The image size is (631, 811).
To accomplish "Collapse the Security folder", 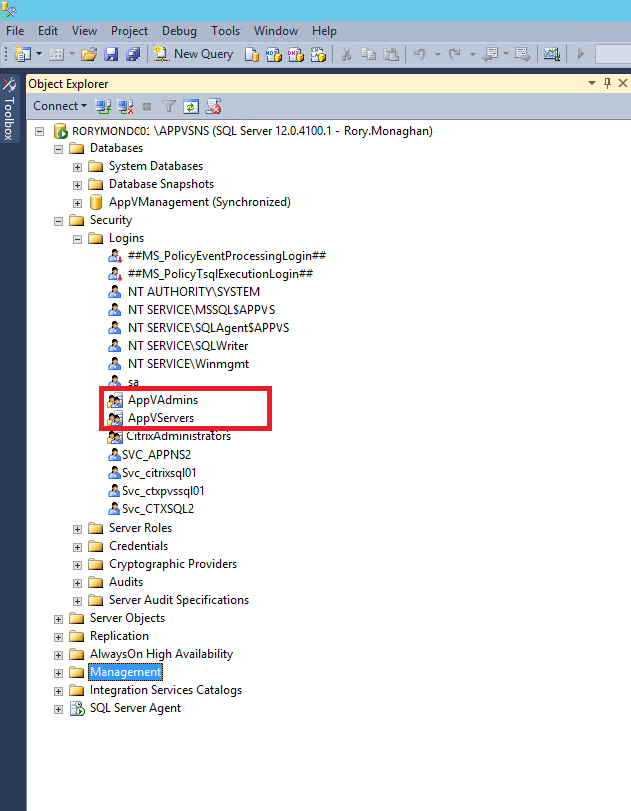I will click(58, 221).
